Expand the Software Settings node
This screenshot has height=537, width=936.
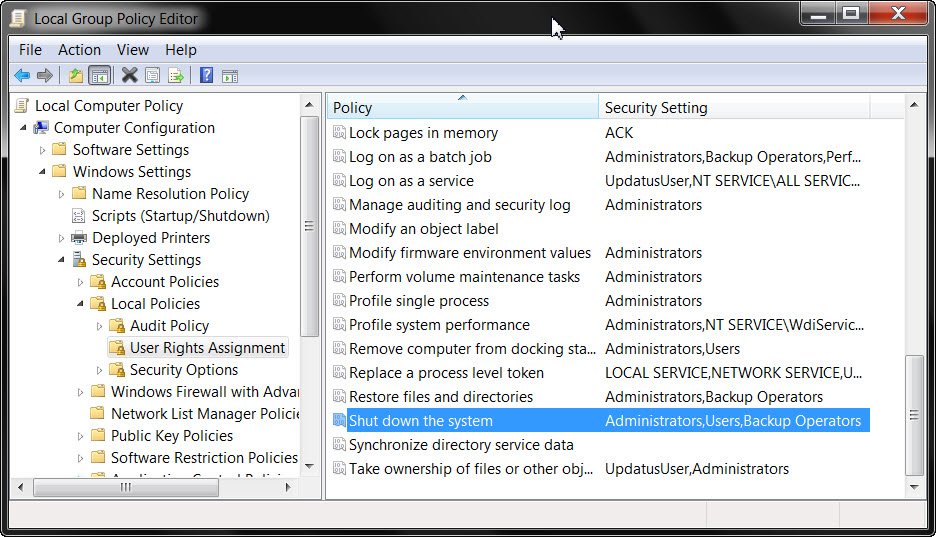tap(42, 150)
